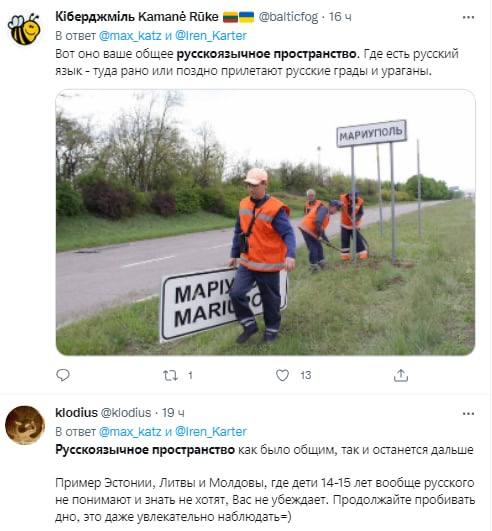Like the tweet with 13 likes

pyautogui.click(x=282, y=375)
